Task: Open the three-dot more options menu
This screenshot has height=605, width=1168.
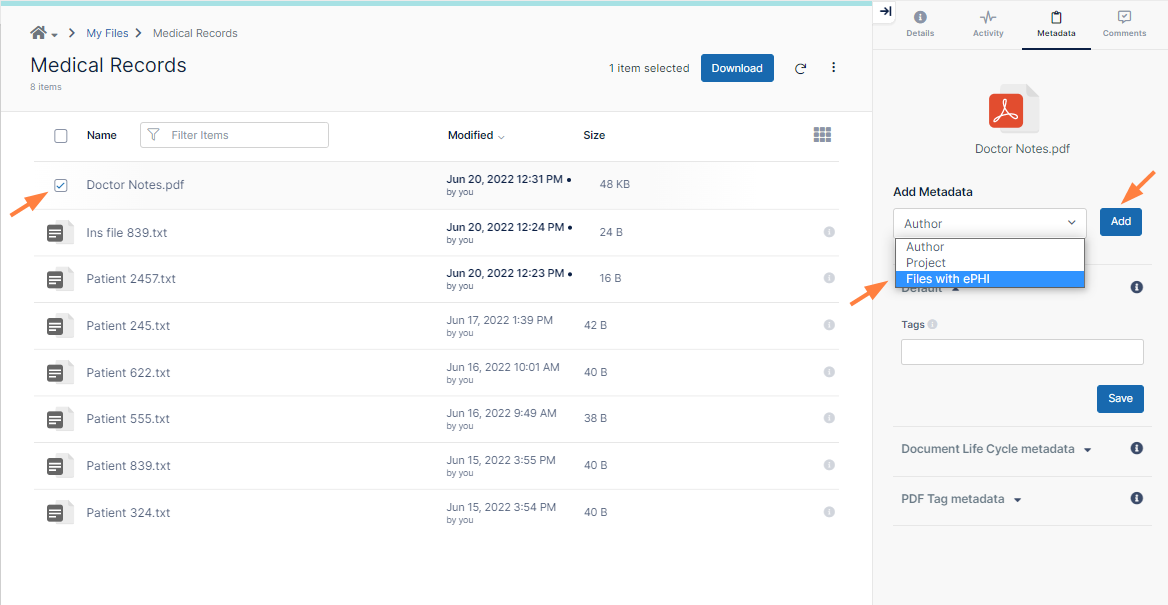Action: point(834,68)
